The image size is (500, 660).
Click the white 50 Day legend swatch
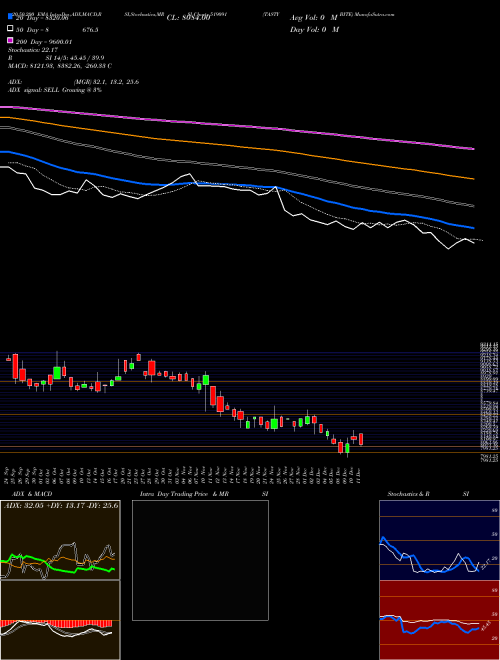click(10, 29)
